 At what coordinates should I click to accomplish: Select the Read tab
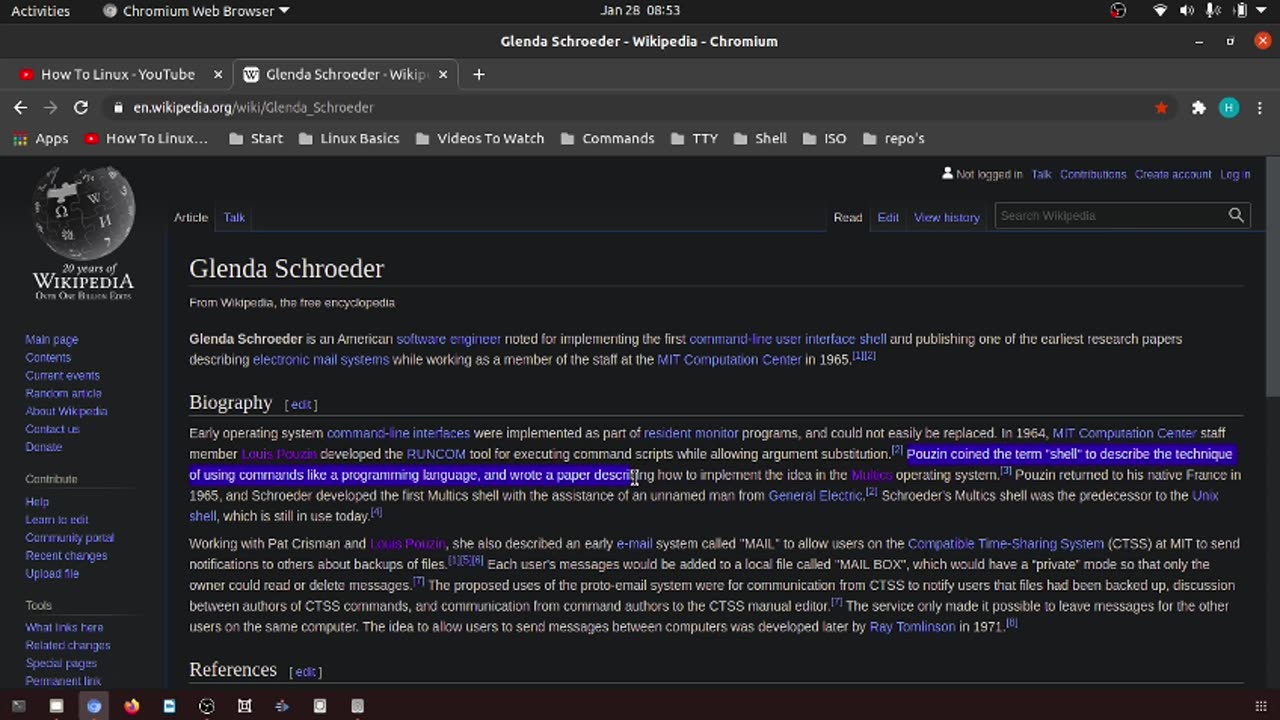[848, 217]
